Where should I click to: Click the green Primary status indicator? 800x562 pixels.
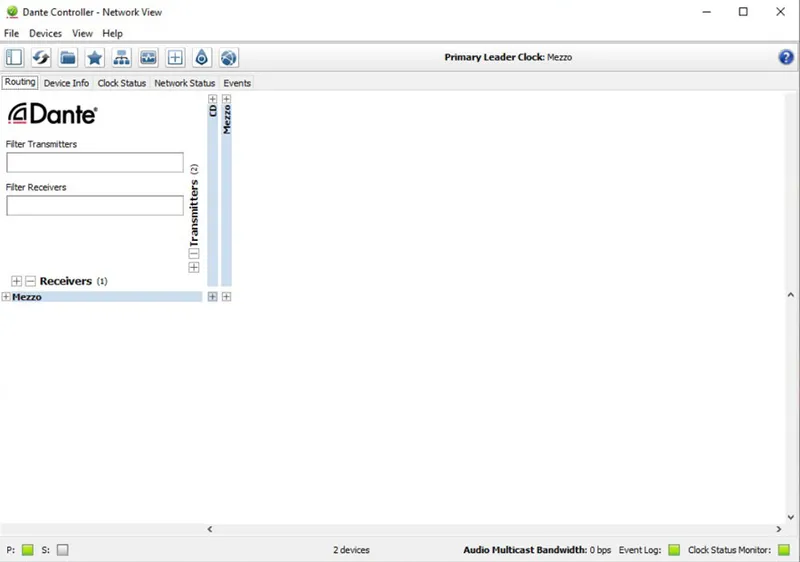tap(28, 550)
